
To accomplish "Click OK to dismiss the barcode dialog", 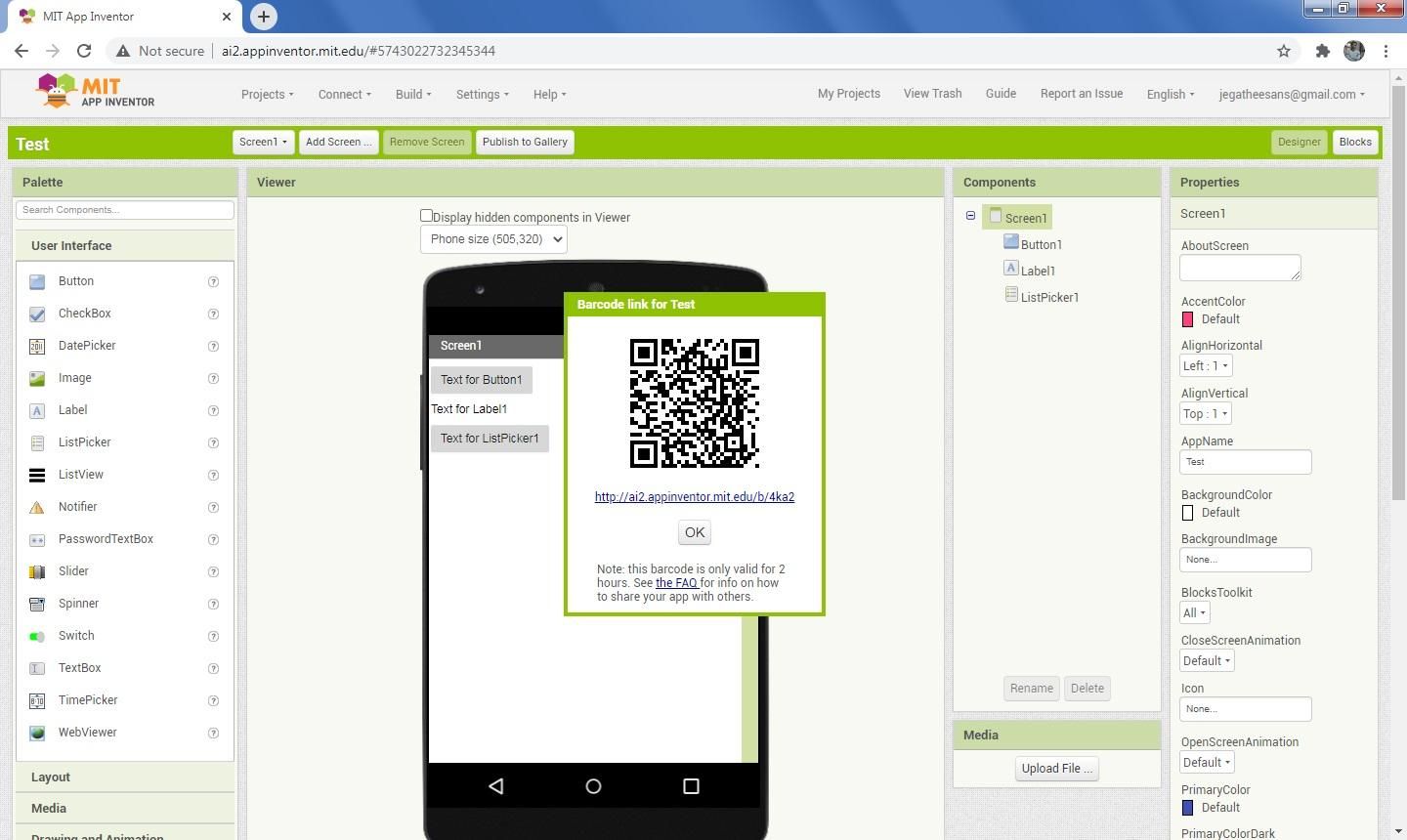I will coord(694,532).
